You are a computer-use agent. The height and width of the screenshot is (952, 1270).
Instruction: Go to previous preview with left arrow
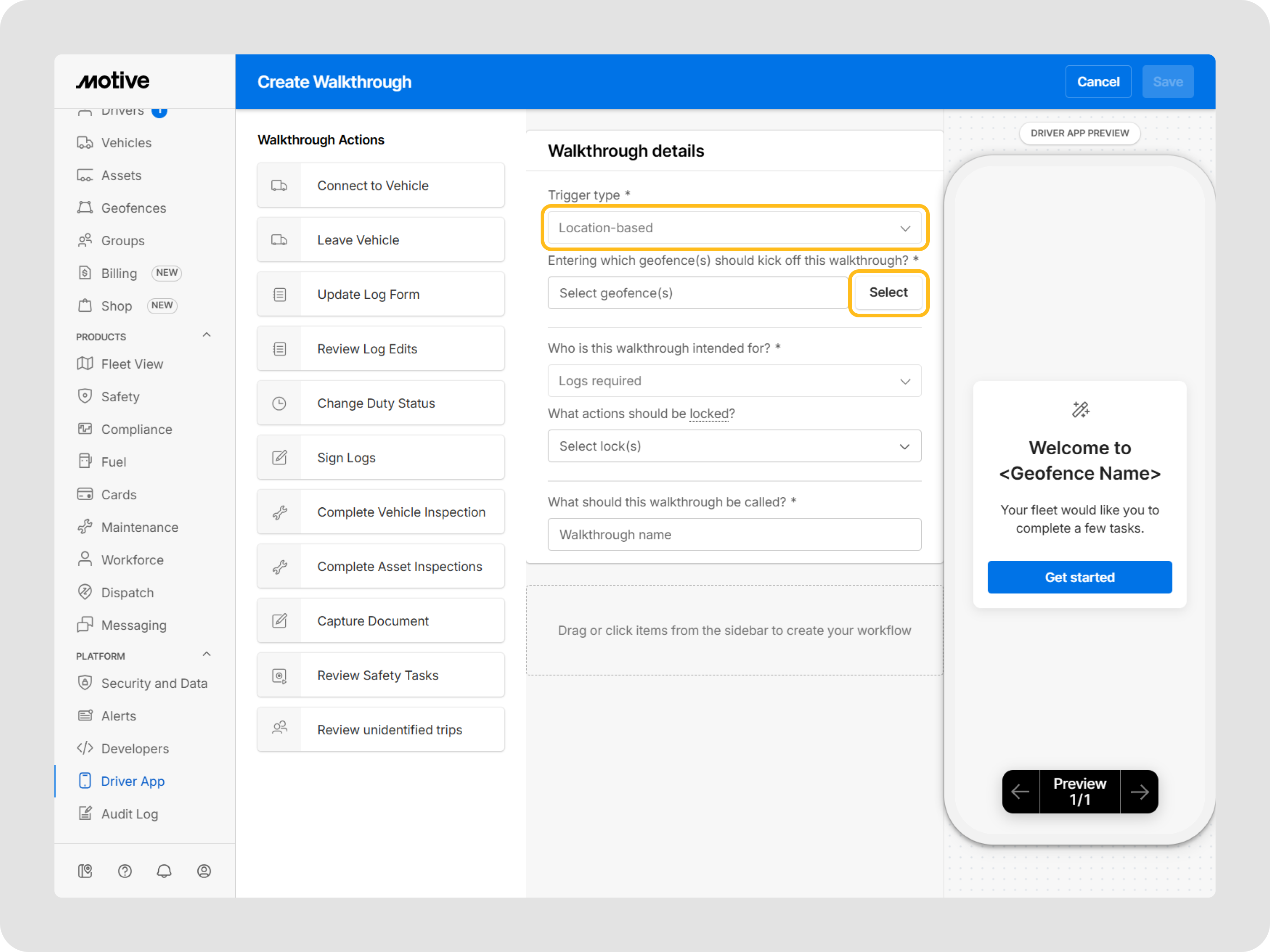click(1020, 792)
